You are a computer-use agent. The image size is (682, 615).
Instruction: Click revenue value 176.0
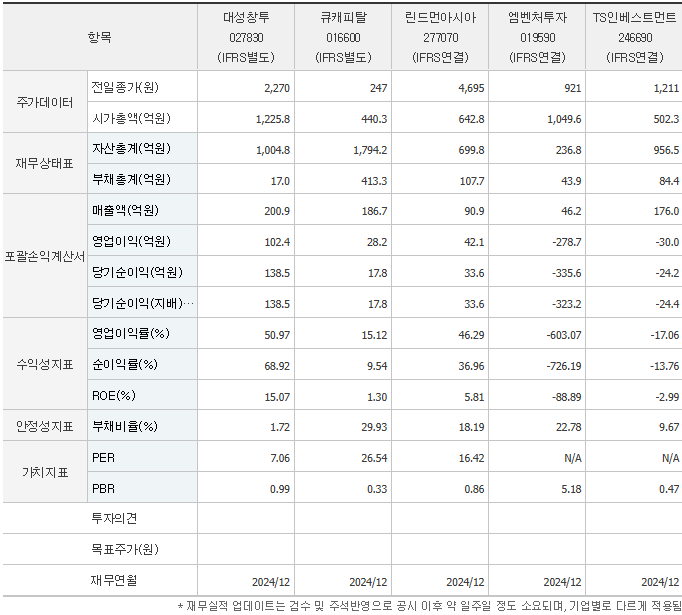tap(666, 211)
